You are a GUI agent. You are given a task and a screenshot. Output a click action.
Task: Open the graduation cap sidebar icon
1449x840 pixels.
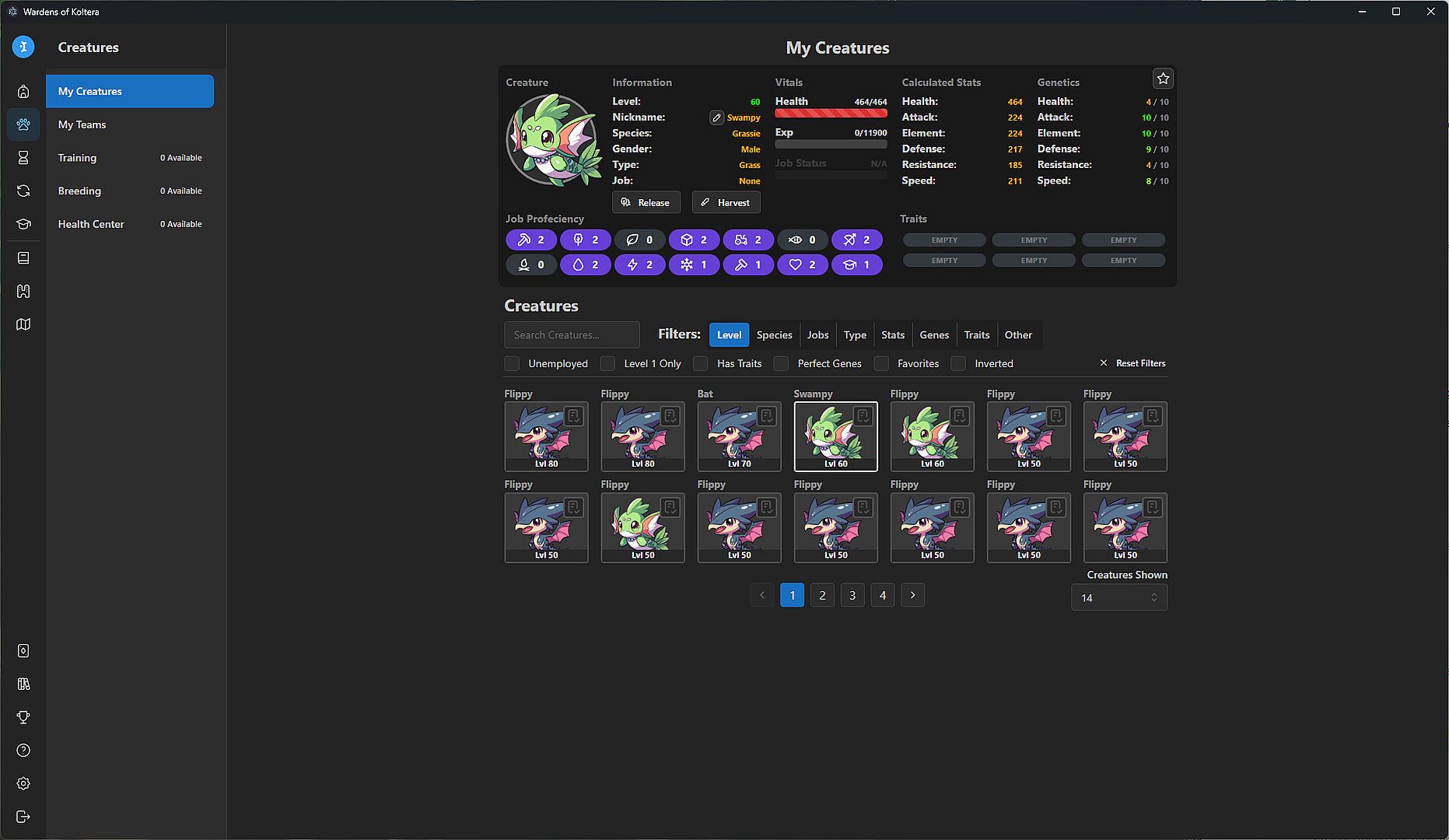pyautogui.click(x=23, y=224)
